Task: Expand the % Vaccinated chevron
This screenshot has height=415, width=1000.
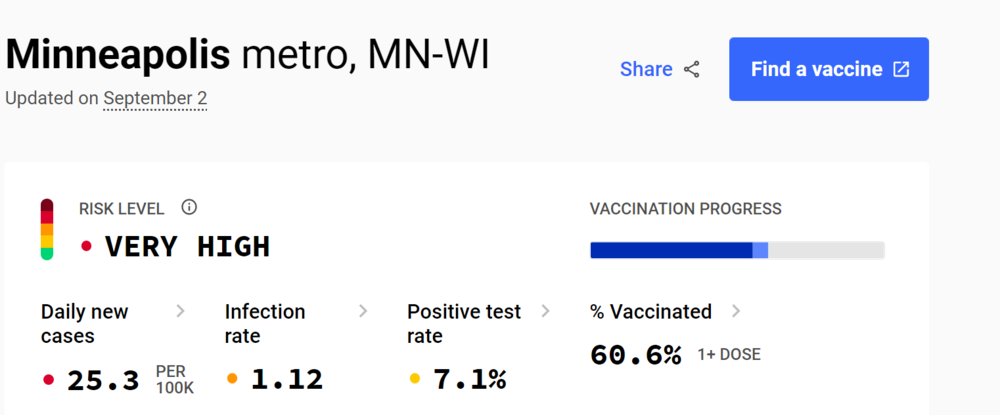Action: pyautogui.click(x=736, y=311)
